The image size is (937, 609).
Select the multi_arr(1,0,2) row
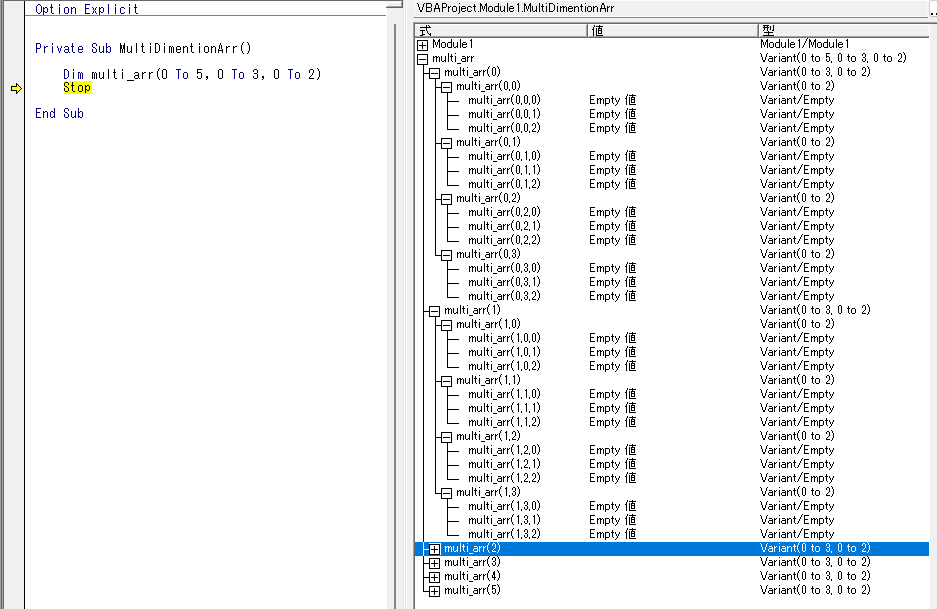click(x=672, y=366)
